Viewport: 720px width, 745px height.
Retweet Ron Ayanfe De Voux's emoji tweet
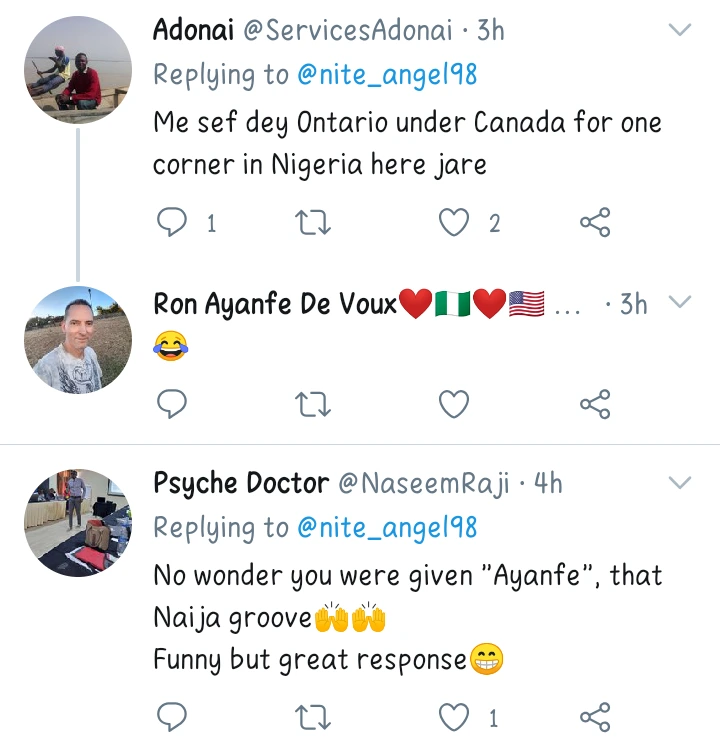313,404
